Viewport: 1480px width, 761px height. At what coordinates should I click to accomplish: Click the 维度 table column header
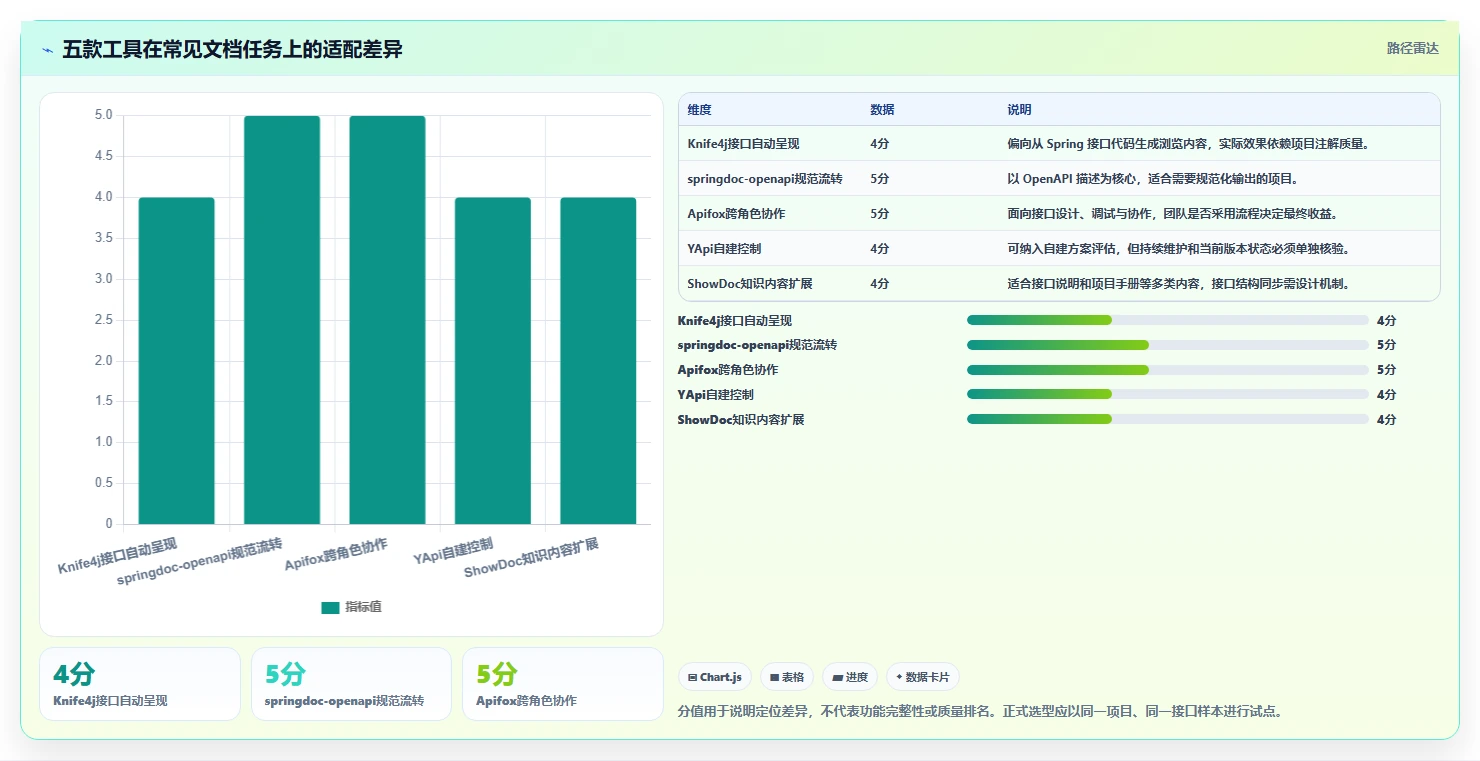click(x=700, y=110)
